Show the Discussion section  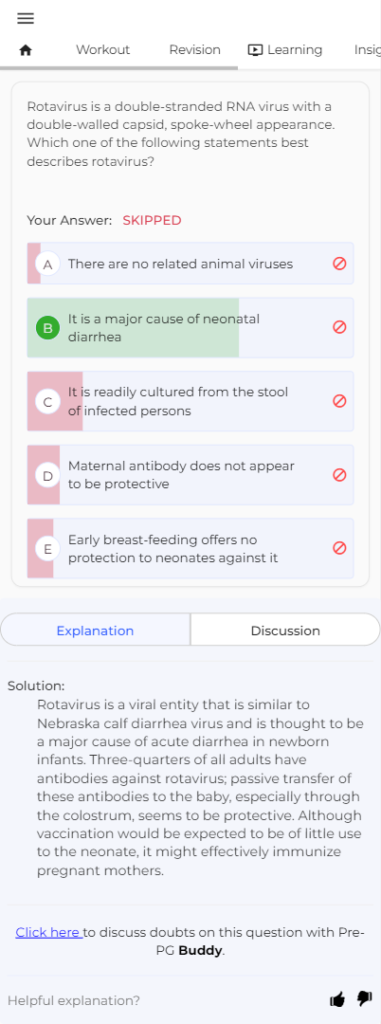(286, 630)
